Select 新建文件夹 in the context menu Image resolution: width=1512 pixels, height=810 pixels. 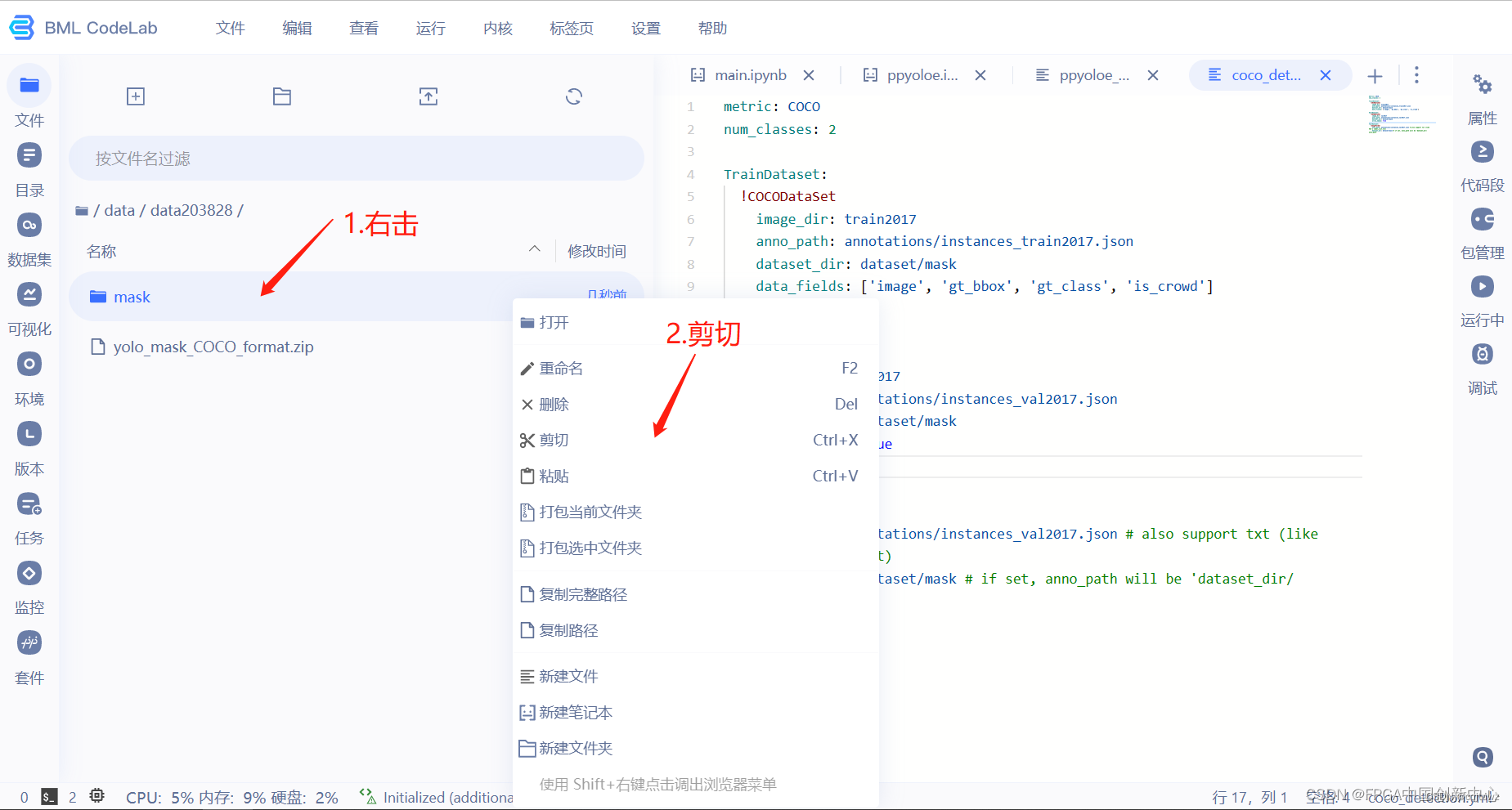click(x=696, y=749)
